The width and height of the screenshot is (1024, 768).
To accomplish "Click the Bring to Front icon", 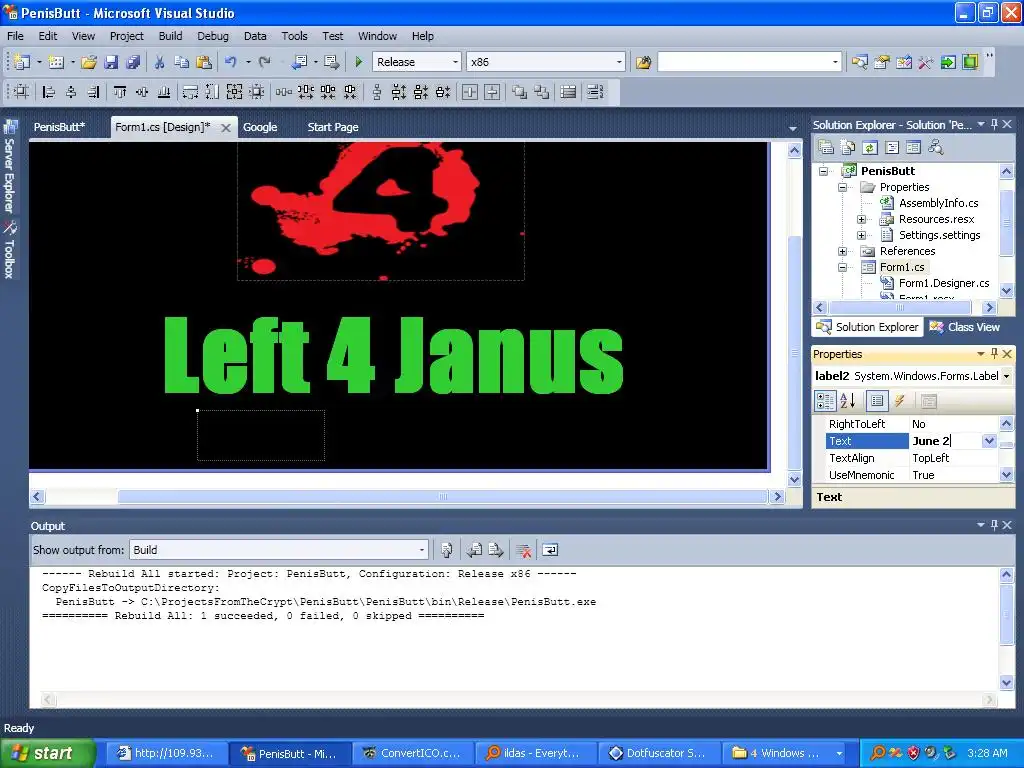I will pos(519,92).
